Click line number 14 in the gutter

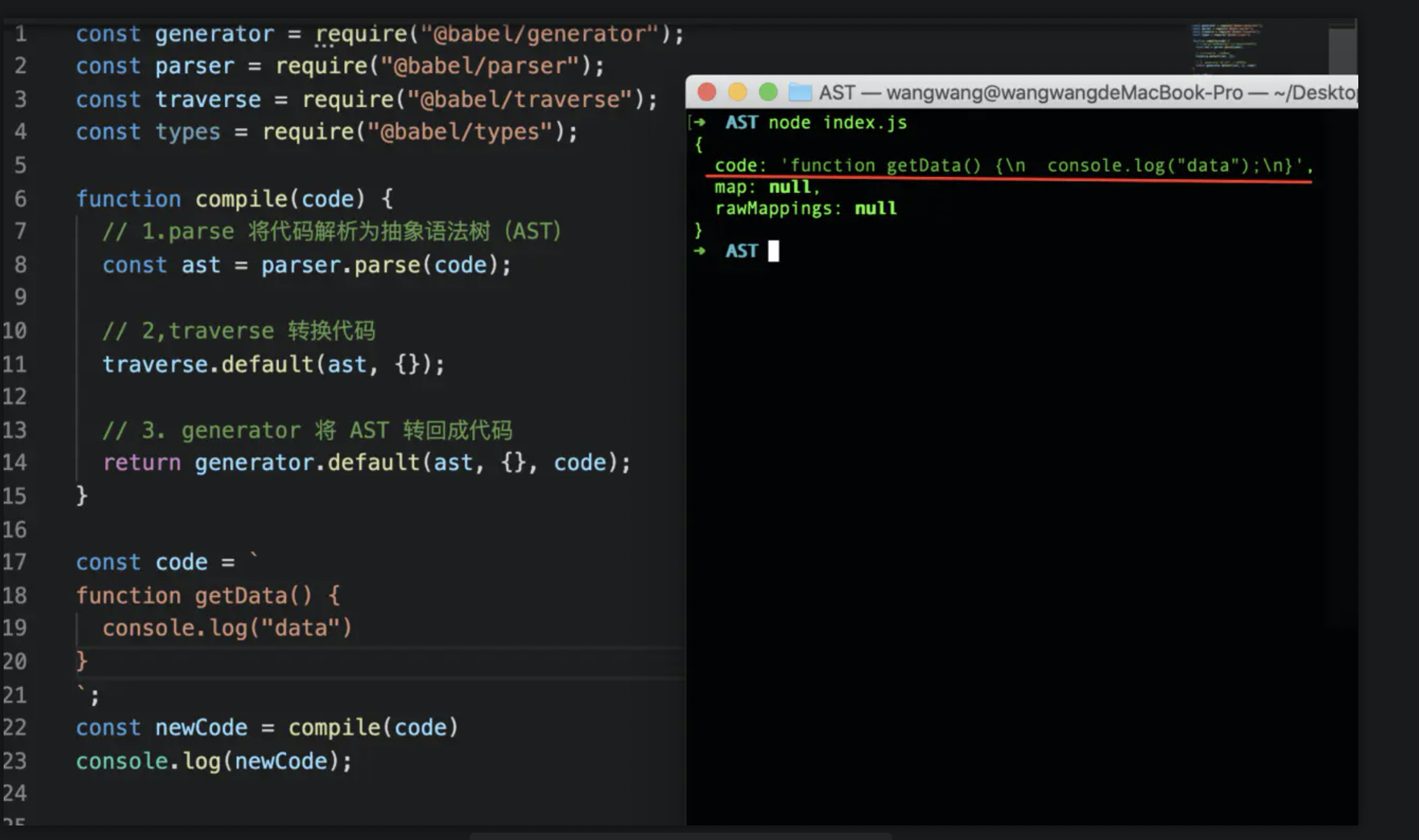click(16, 462)
